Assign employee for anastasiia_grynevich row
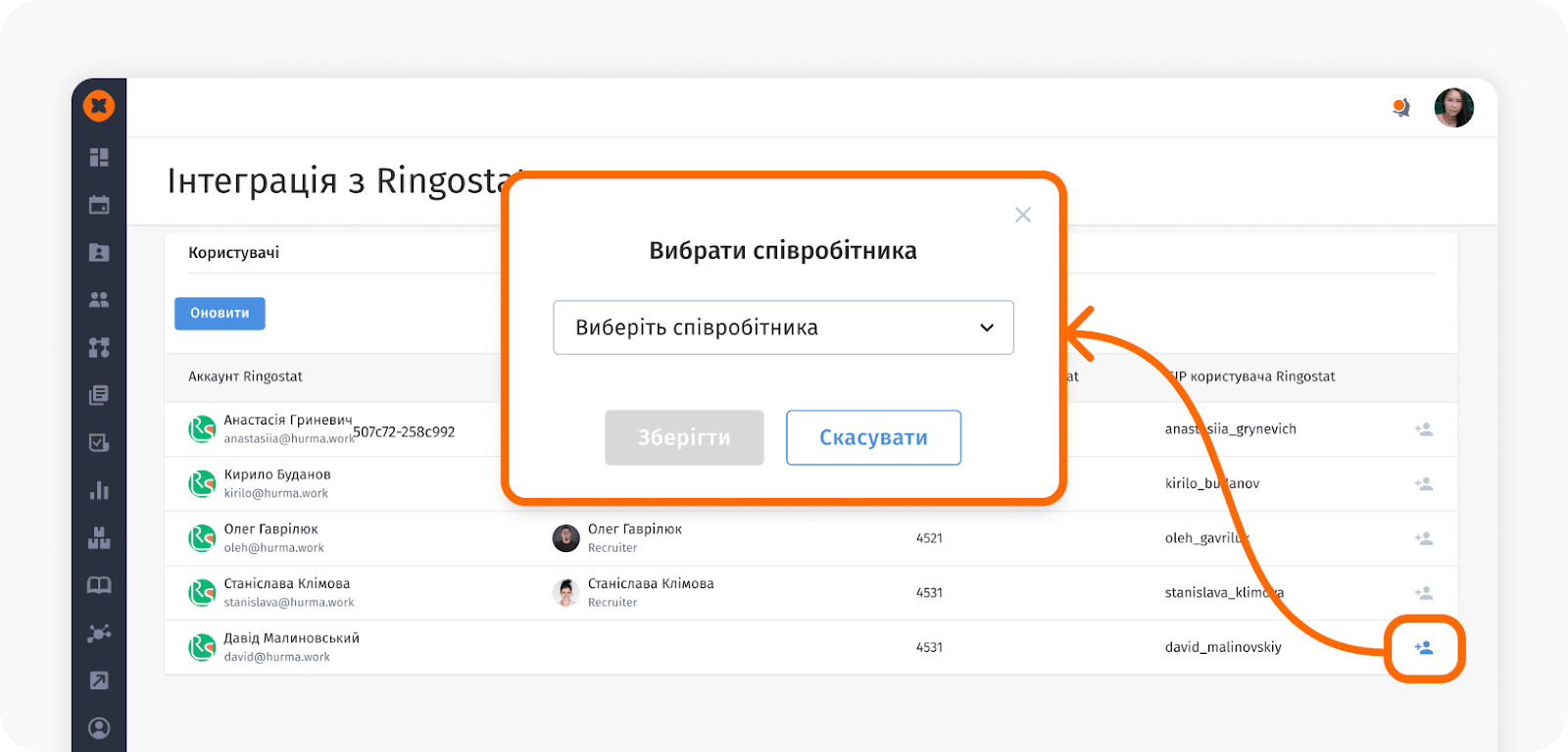The width and height of the screenshot is (1568, 752). pyautogui.click(x=1424, y=429)
